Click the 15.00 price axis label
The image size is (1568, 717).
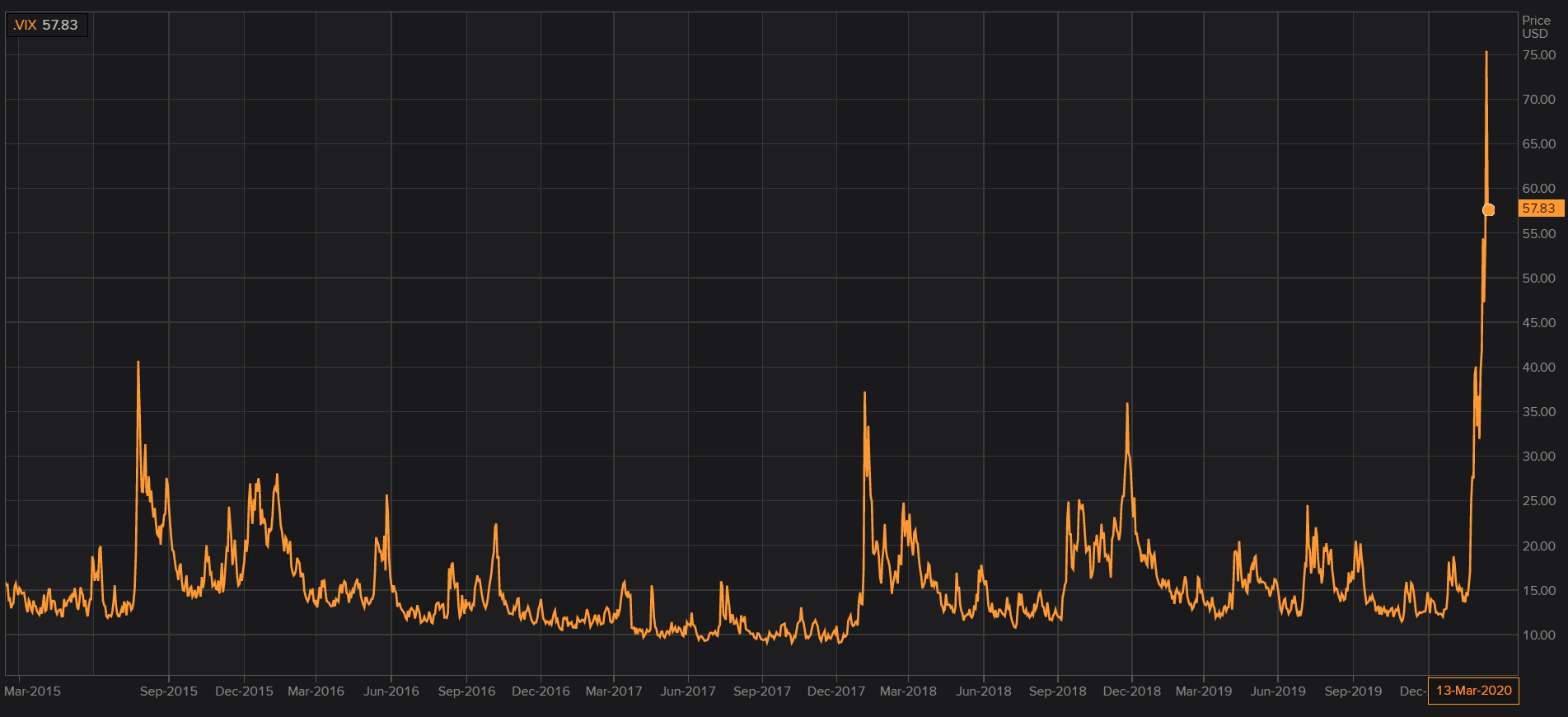(x=1538, y=591)
